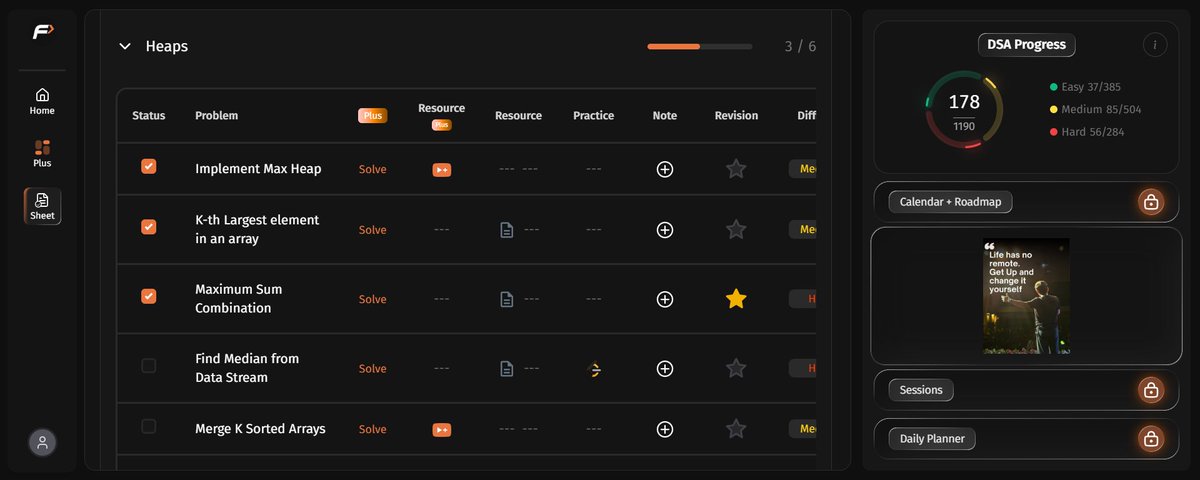Open the Plus section in the sidebar
Viewport: 1200px width, 480px height.
(x=42, y=153)
